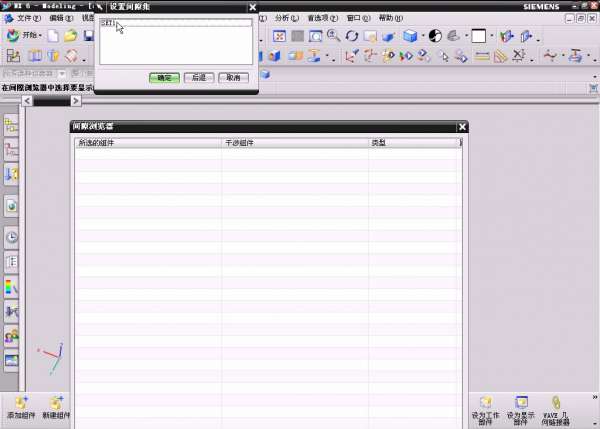This screenshot has width=600, height=429.
Task: Click the 取消 button in the dialog
Action: pyautogui.click(x=232, y=77)
